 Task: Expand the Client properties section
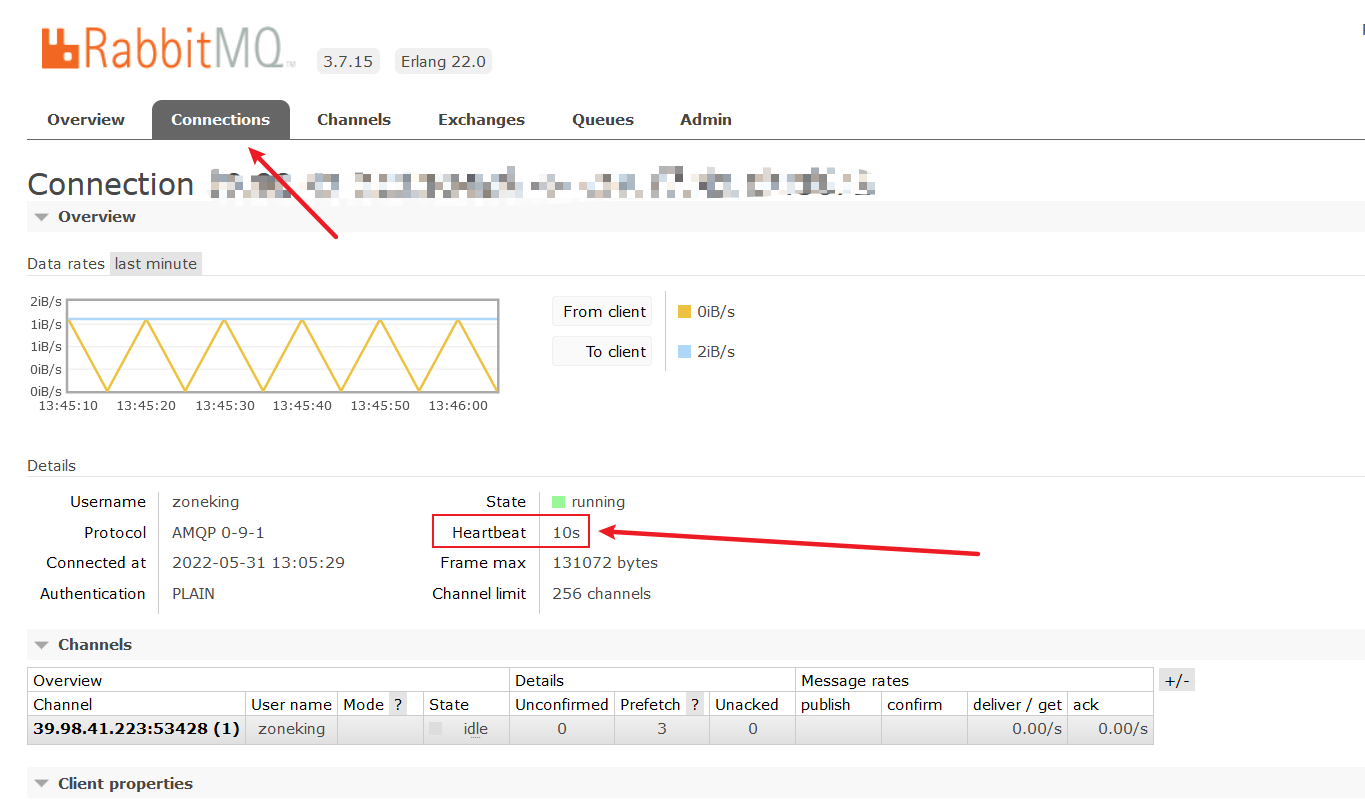[114, 784]
